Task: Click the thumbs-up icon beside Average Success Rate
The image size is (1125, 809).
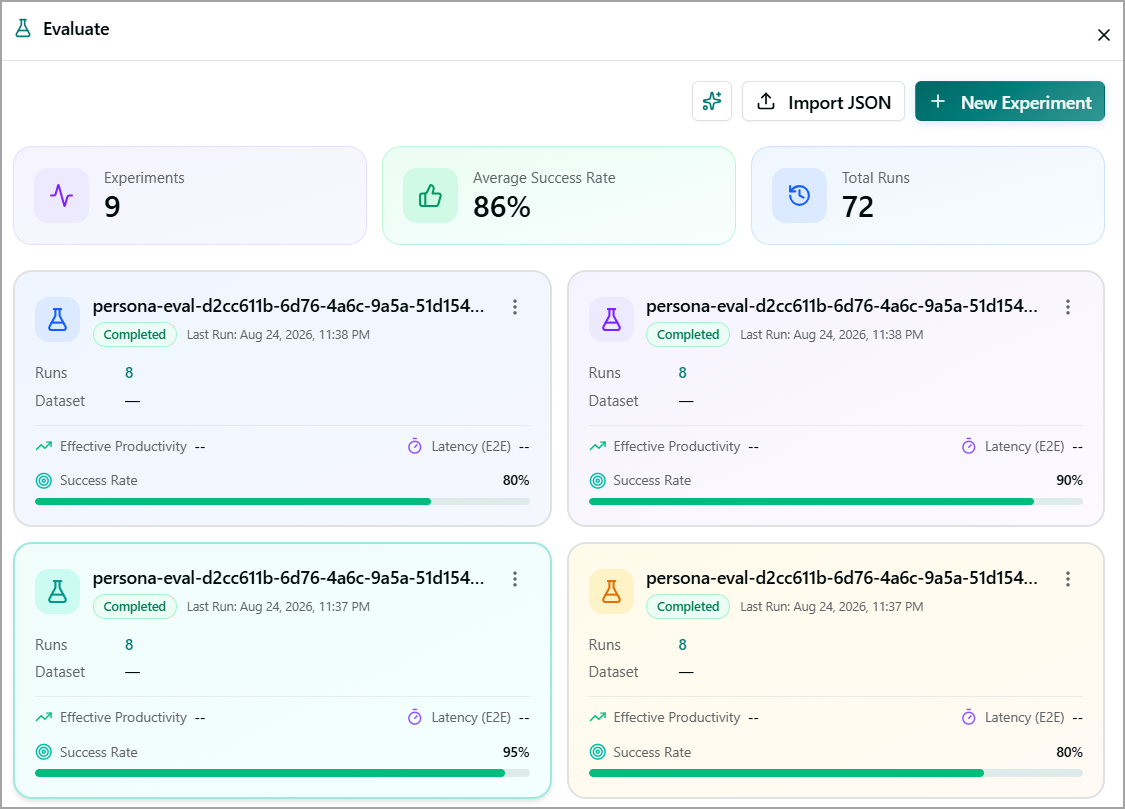Action: tap(430, 195)
